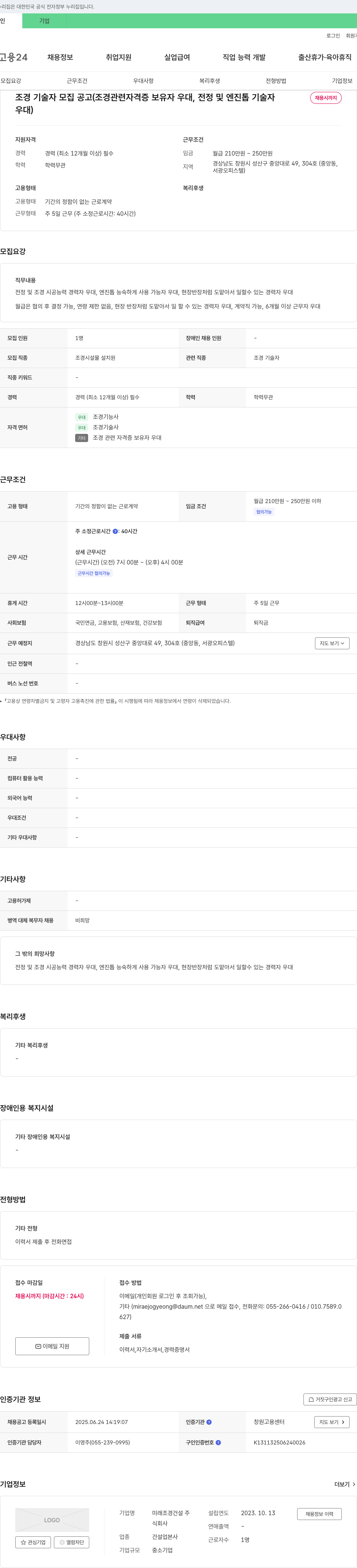Jump to 모집요강 section tab
Screen dimensions: 357x1568
pyautogui.click(x=11, y=81)
